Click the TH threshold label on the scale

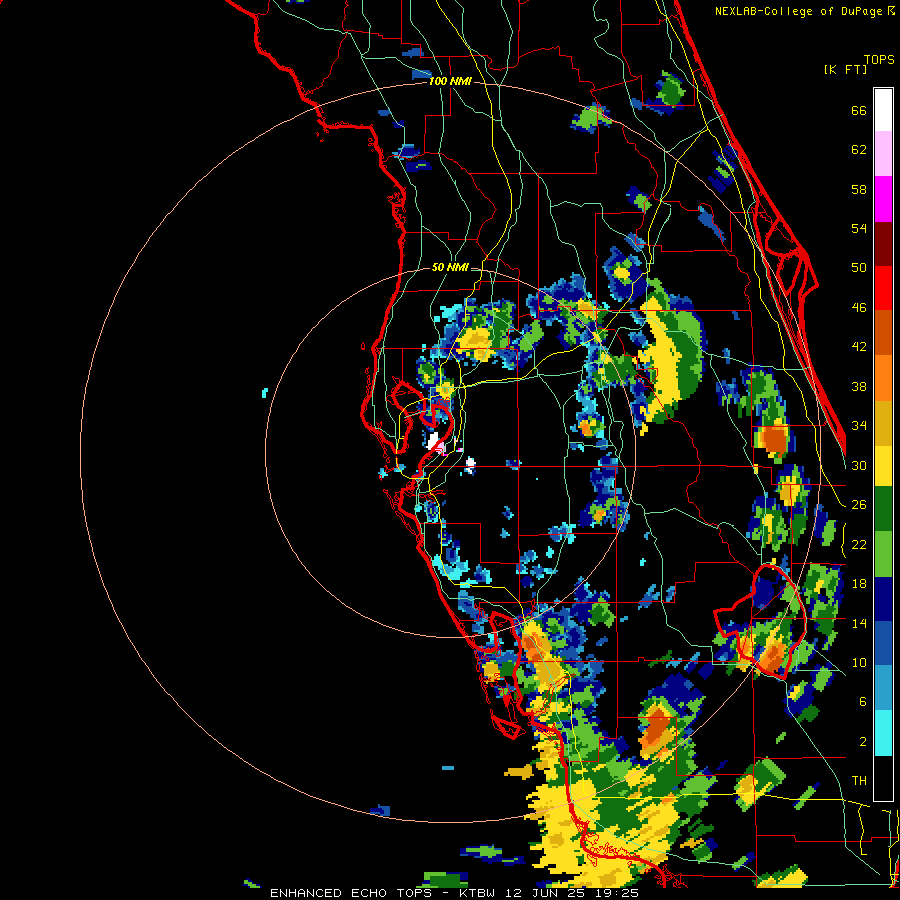(x=859, y=781)
